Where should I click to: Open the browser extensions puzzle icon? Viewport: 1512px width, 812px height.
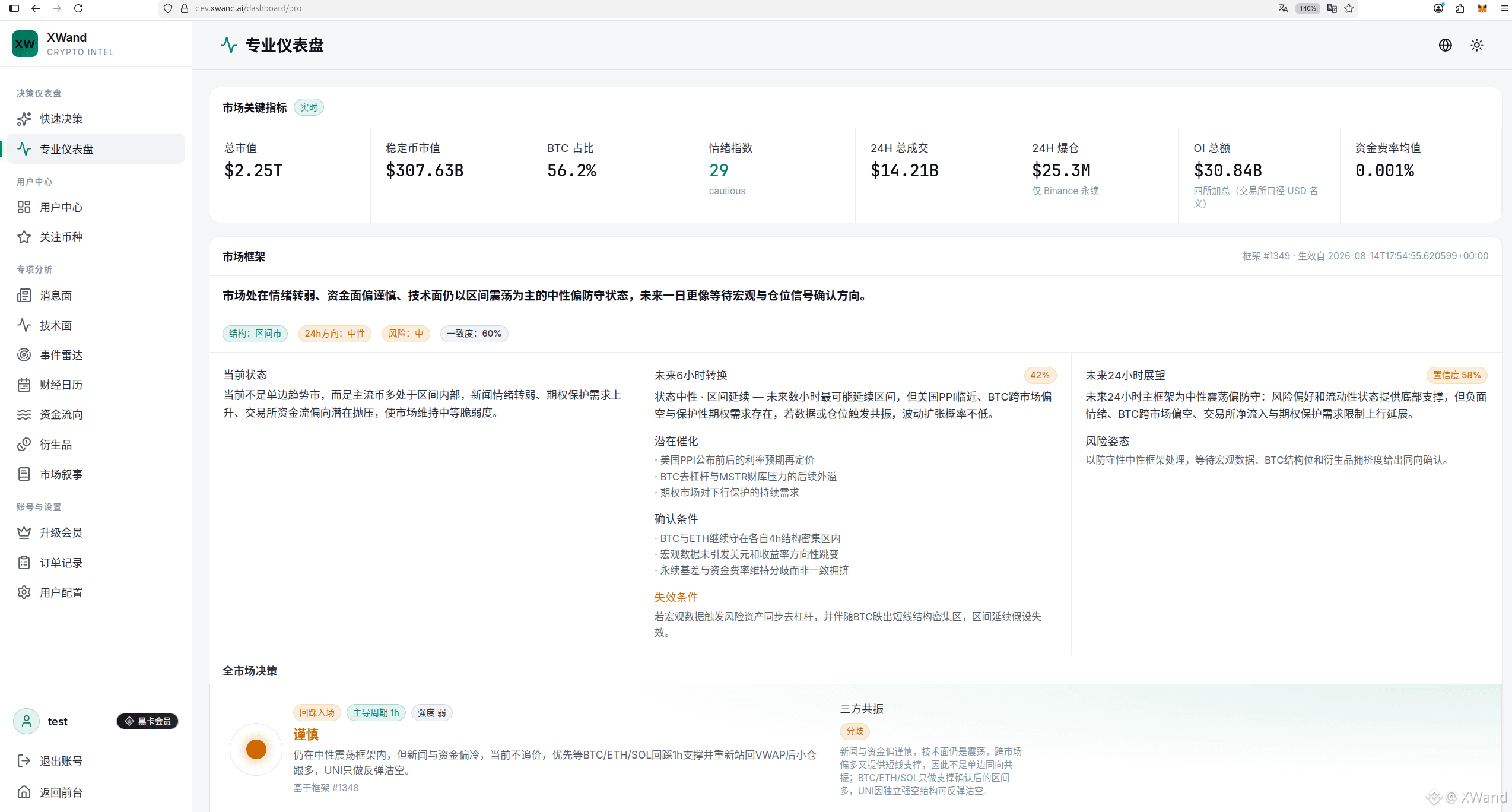(1460, 8)
